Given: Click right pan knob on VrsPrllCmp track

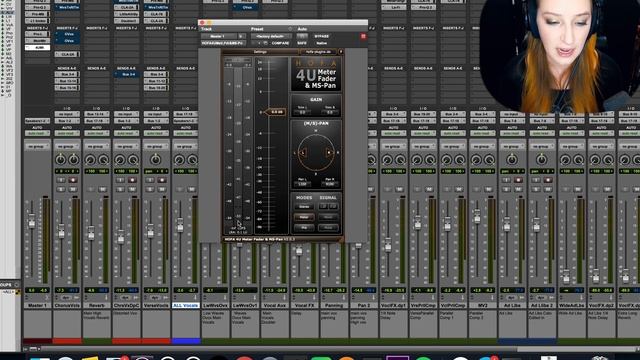Looking at the screenshot, I should [430, 160].
